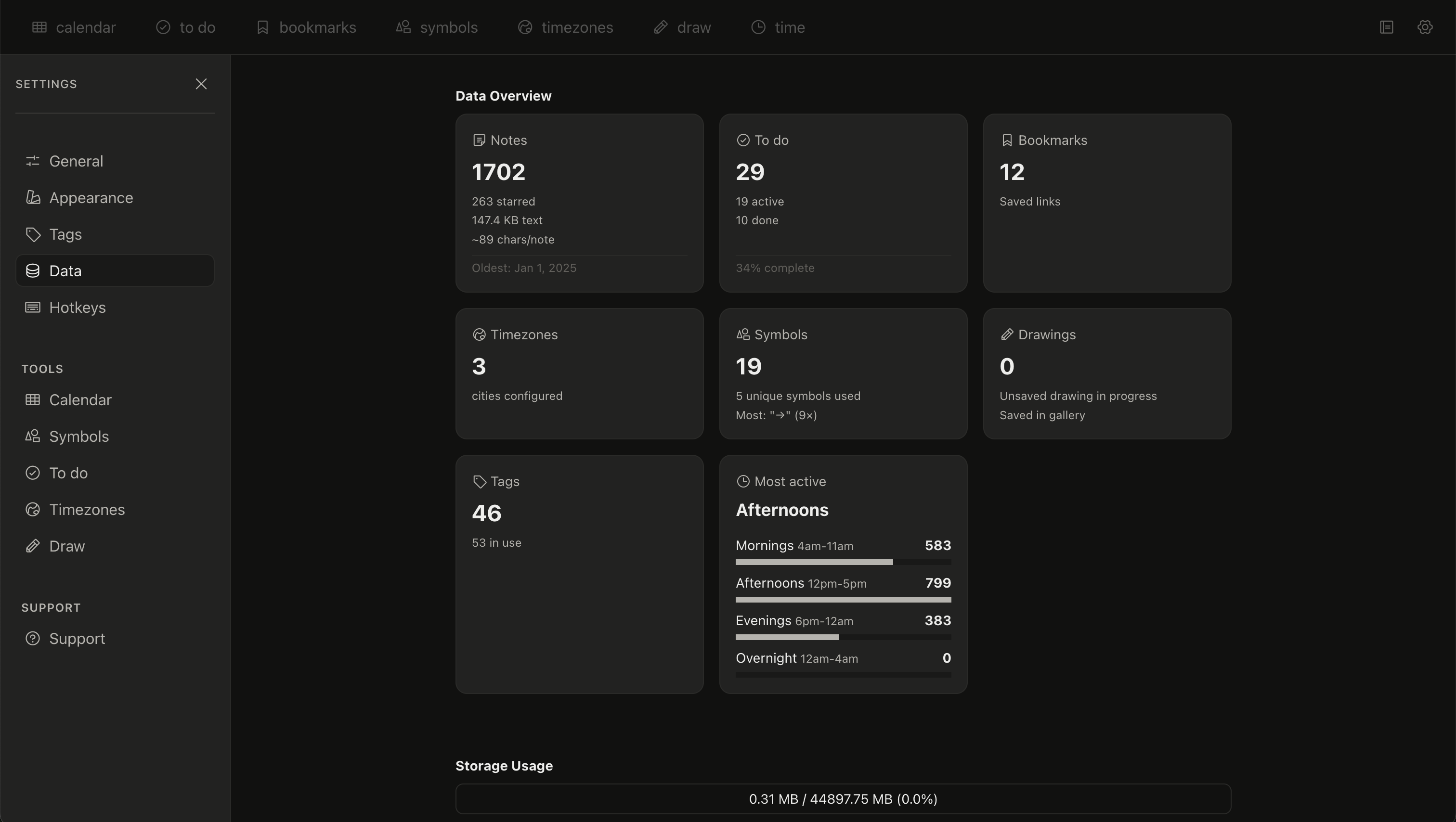The height and width of the screenshot is (822, 1456).
Task: Click the Evenings activity bar
Action: (x=843, y=637)
